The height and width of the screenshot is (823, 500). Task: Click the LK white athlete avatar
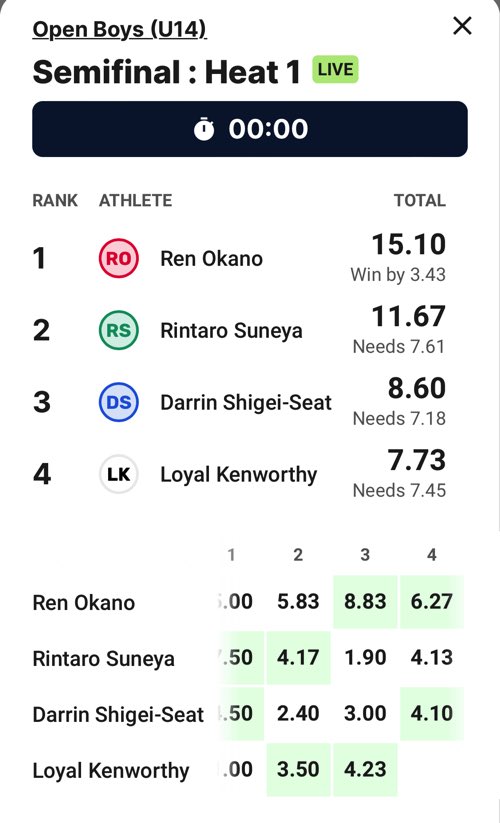coord(119,474)
